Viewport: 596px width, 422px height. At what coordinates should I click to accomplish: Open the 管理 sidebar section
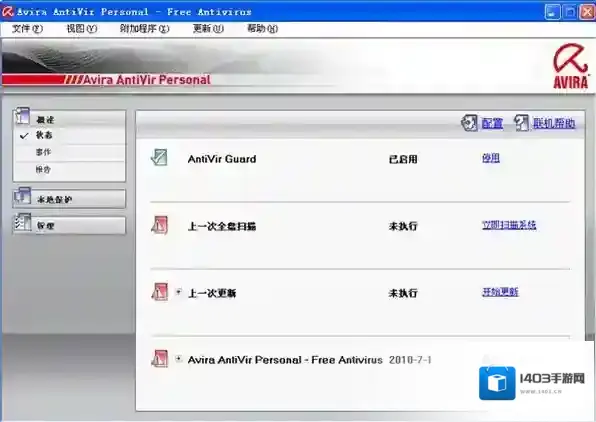[69, 225]
